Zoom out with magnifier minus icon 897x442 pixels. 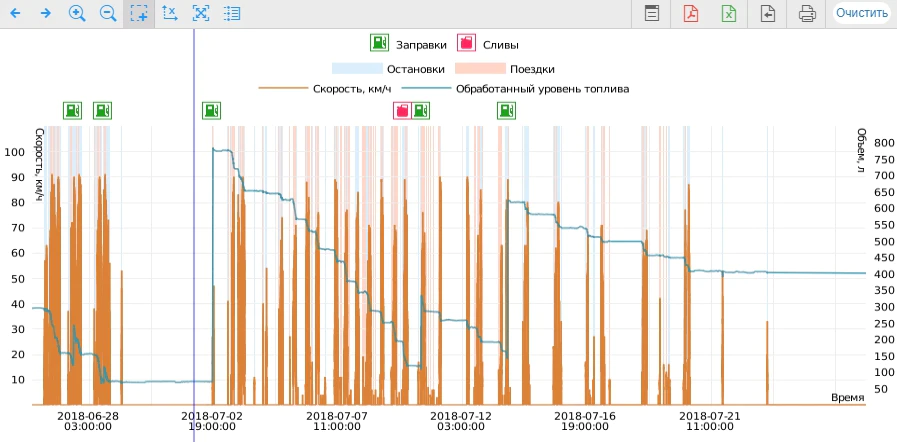tap(108, 13)
